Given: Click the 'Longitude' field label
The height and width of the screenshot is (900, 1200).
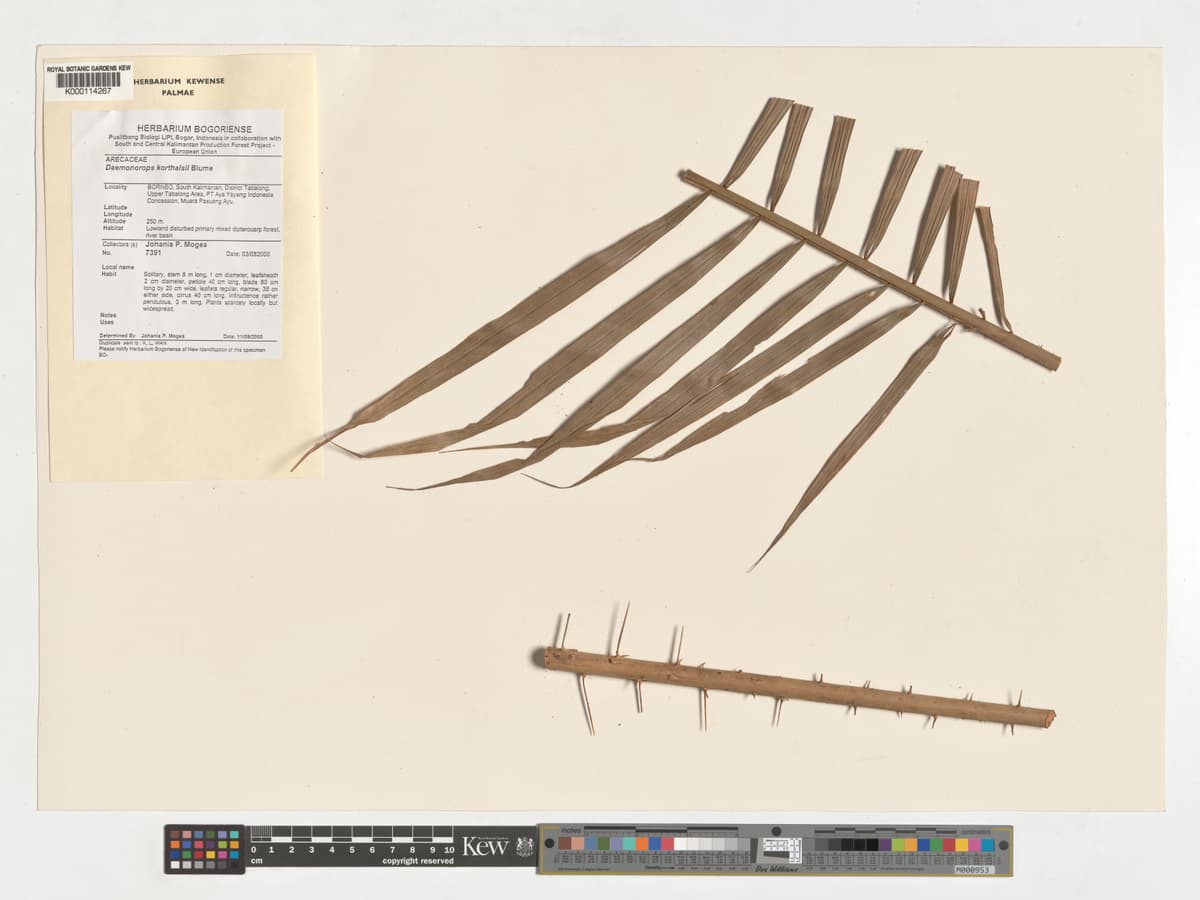Looking at the screenshot, I should [118, 214].
